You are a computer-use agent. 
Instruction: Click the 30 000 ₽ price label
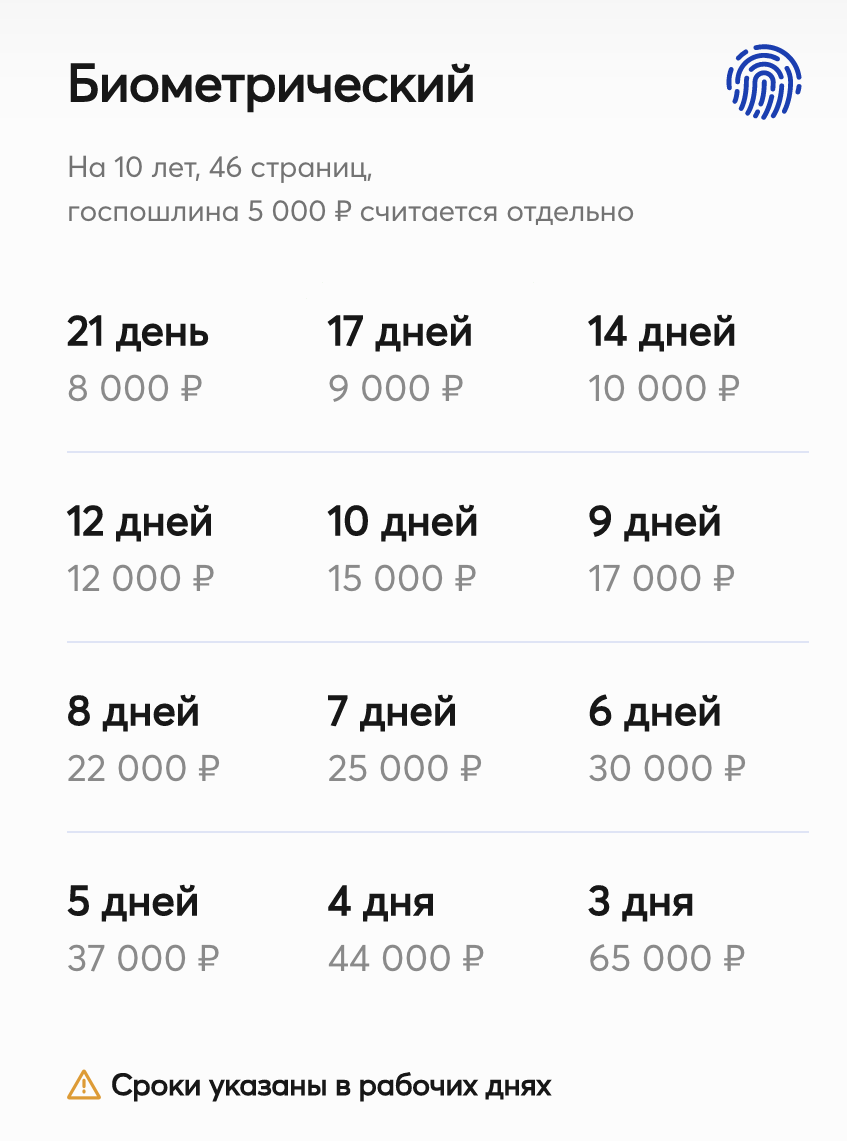(x=667, y=768)
